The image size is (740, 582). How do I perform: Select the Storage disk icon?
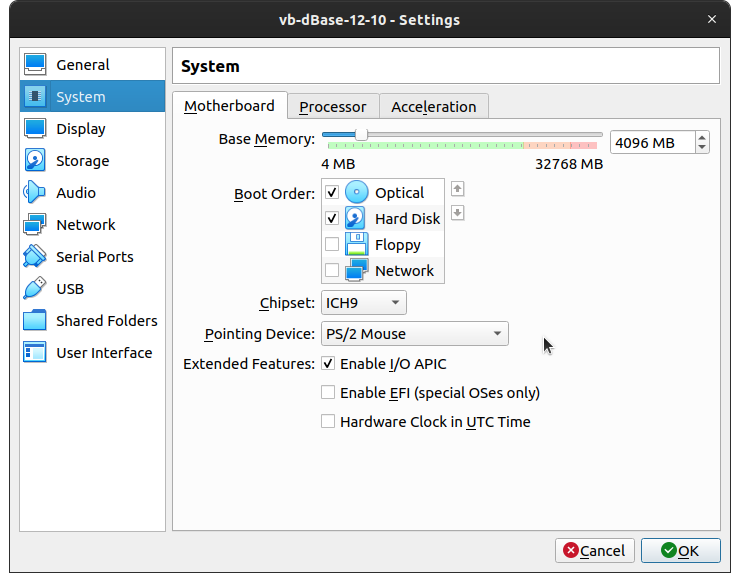[x=35, y=161]
